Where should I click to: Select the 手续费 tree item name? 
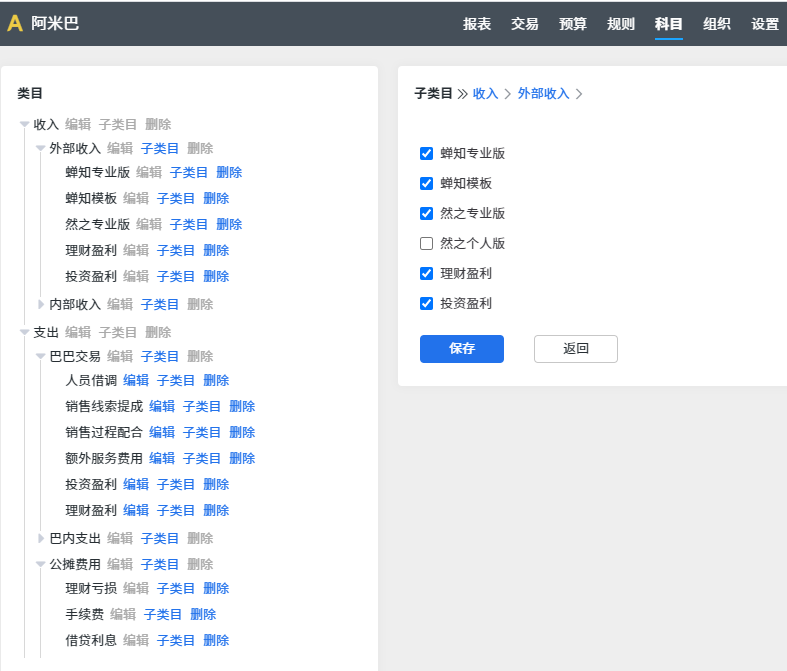pyautogui.click(x=84, y=615)
